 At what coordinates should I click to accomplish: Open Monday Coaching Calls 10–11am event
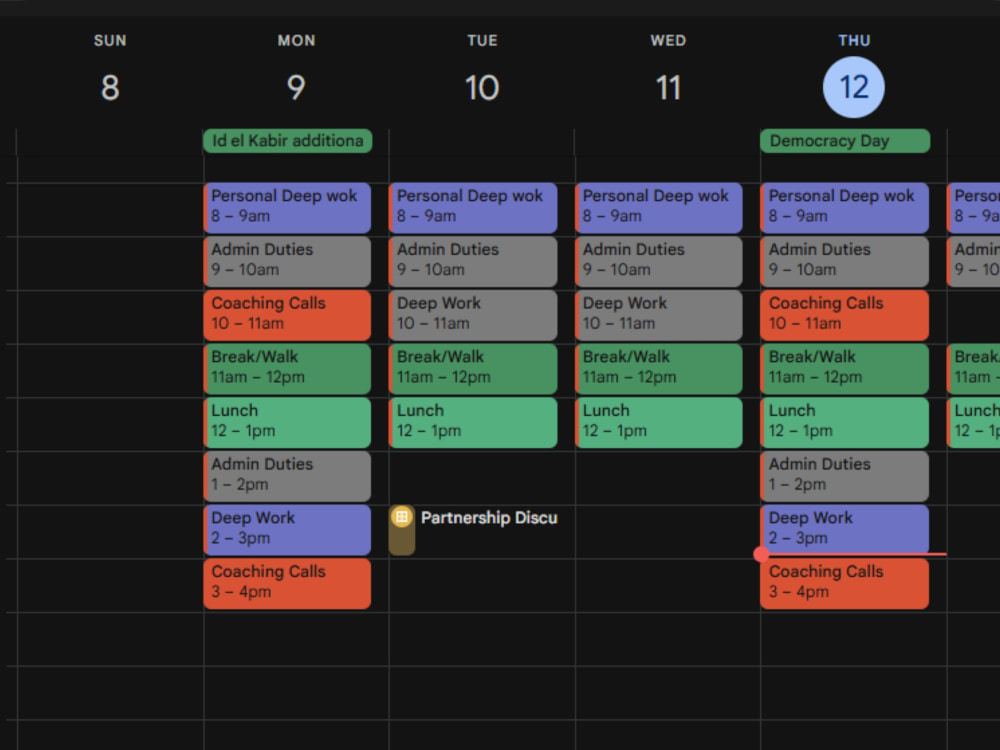(x=287, y=315)
